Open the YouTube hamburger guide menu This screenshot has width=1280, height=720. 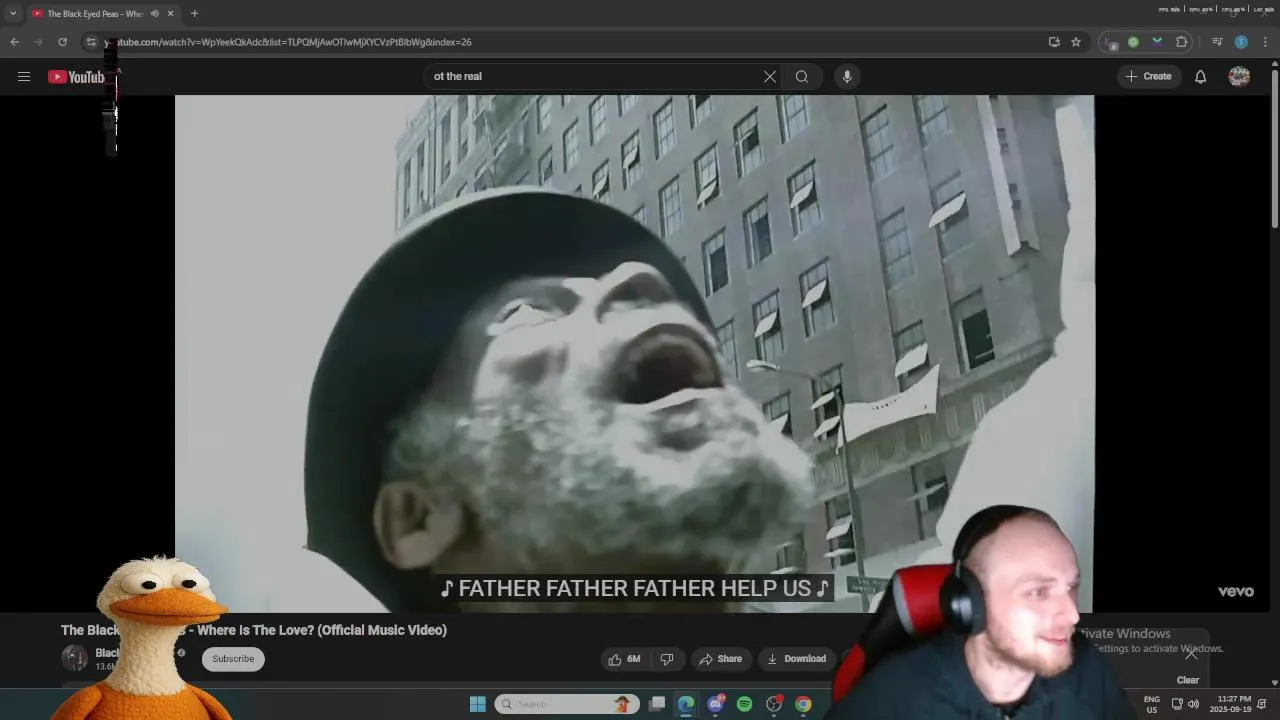tap(24, 76)
